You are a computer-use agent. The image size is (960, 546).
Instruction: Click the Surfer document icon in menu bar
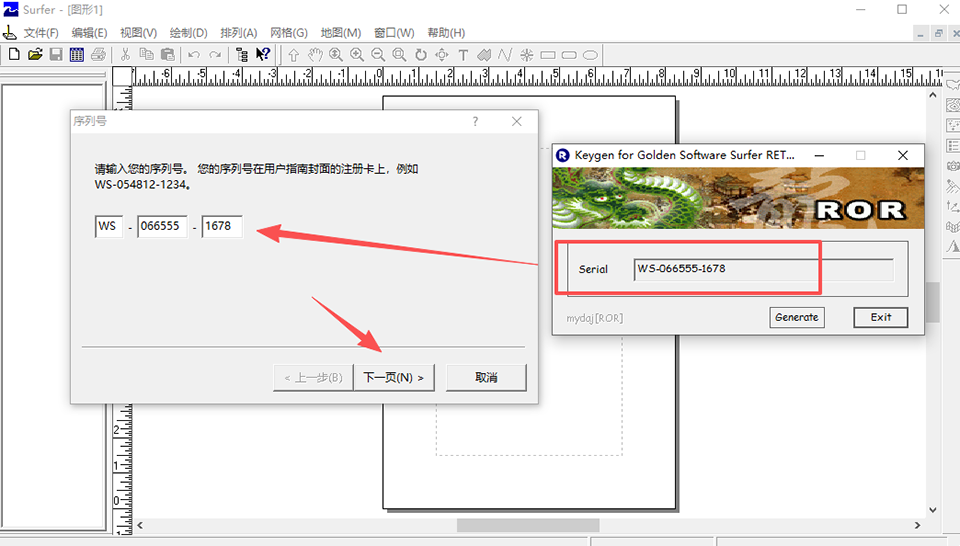pos(10,32)
